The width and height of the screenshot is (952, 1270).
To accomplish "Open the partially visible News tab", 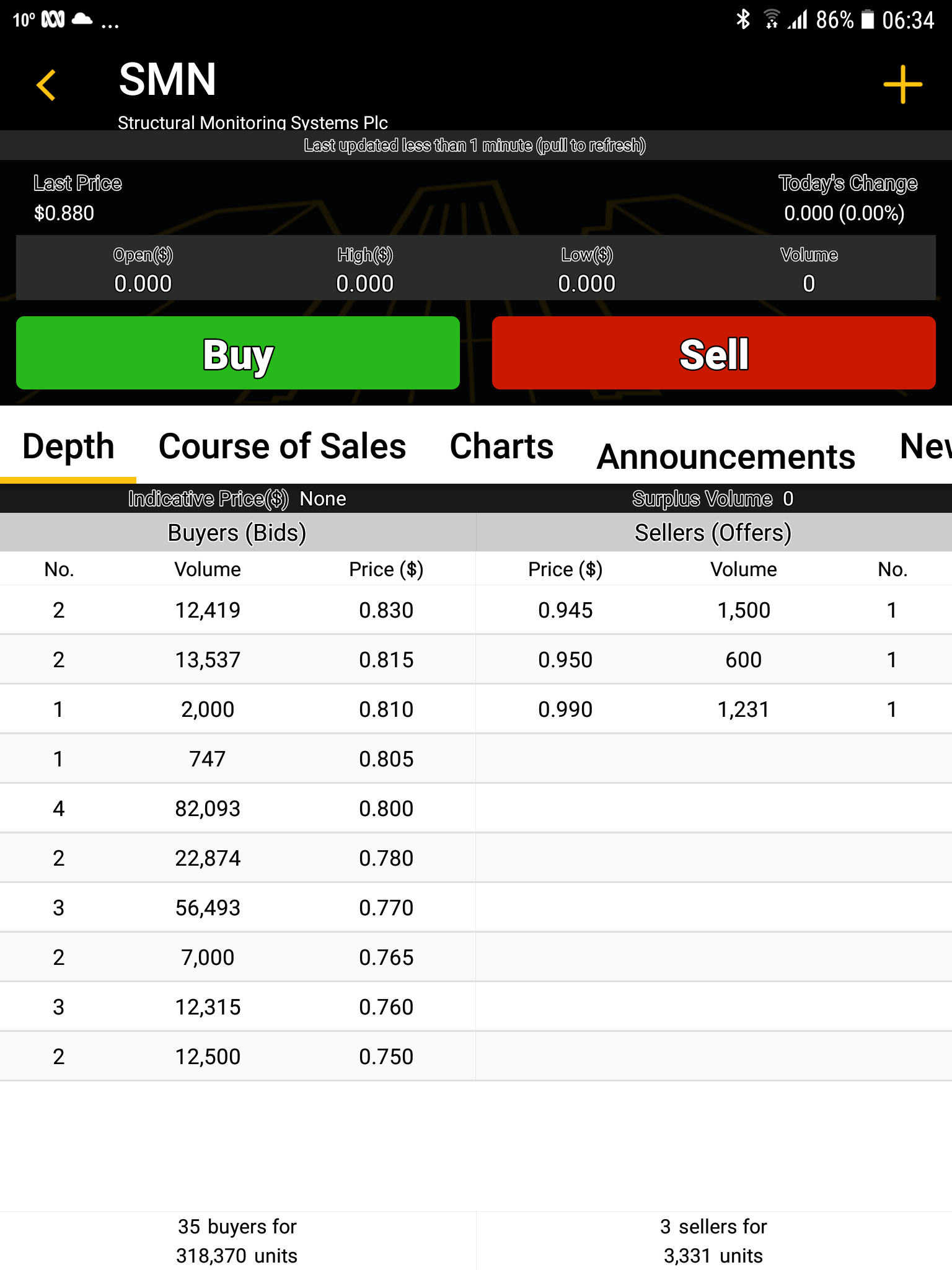I will pyautogui.click(x=925, y=446).
